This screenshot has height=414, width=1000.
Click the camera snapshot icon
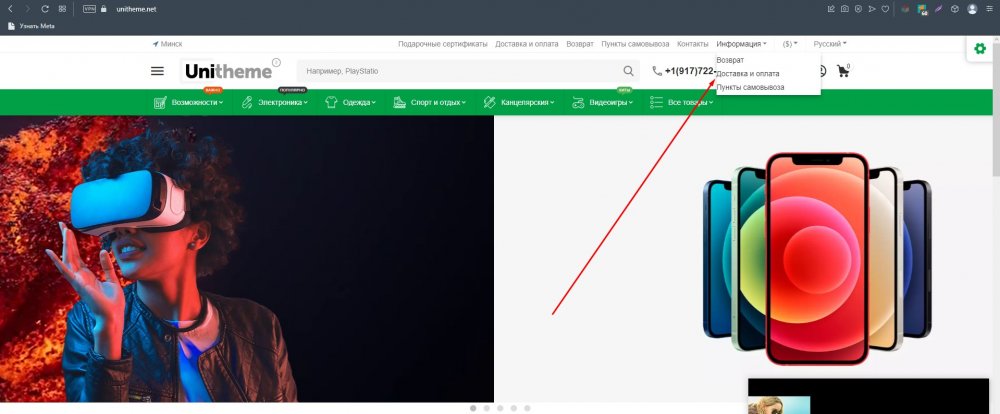pyautogui.click(x=844, y=9)
